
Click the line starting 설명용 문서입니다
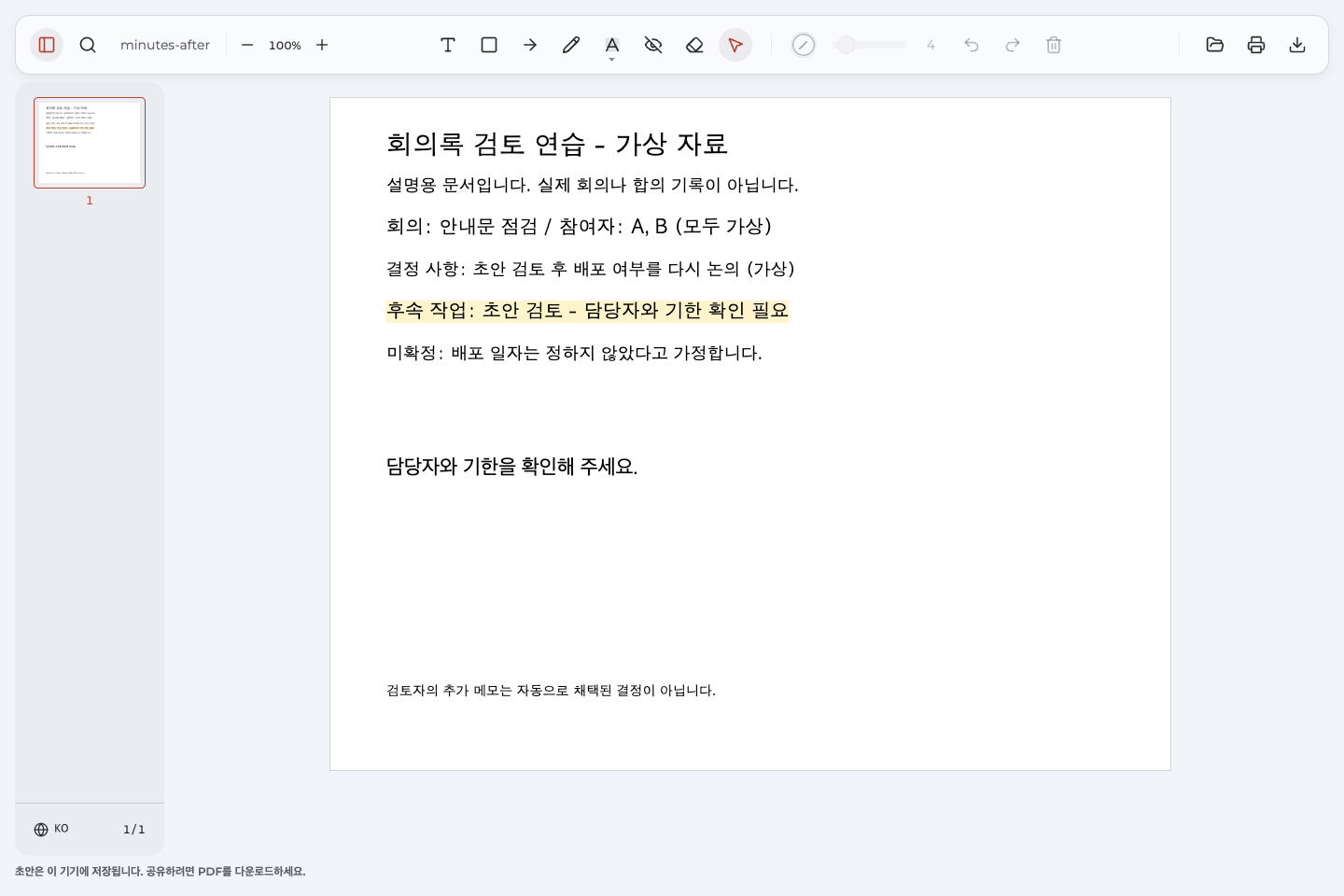pyautogui.click(x=593, y=185)
